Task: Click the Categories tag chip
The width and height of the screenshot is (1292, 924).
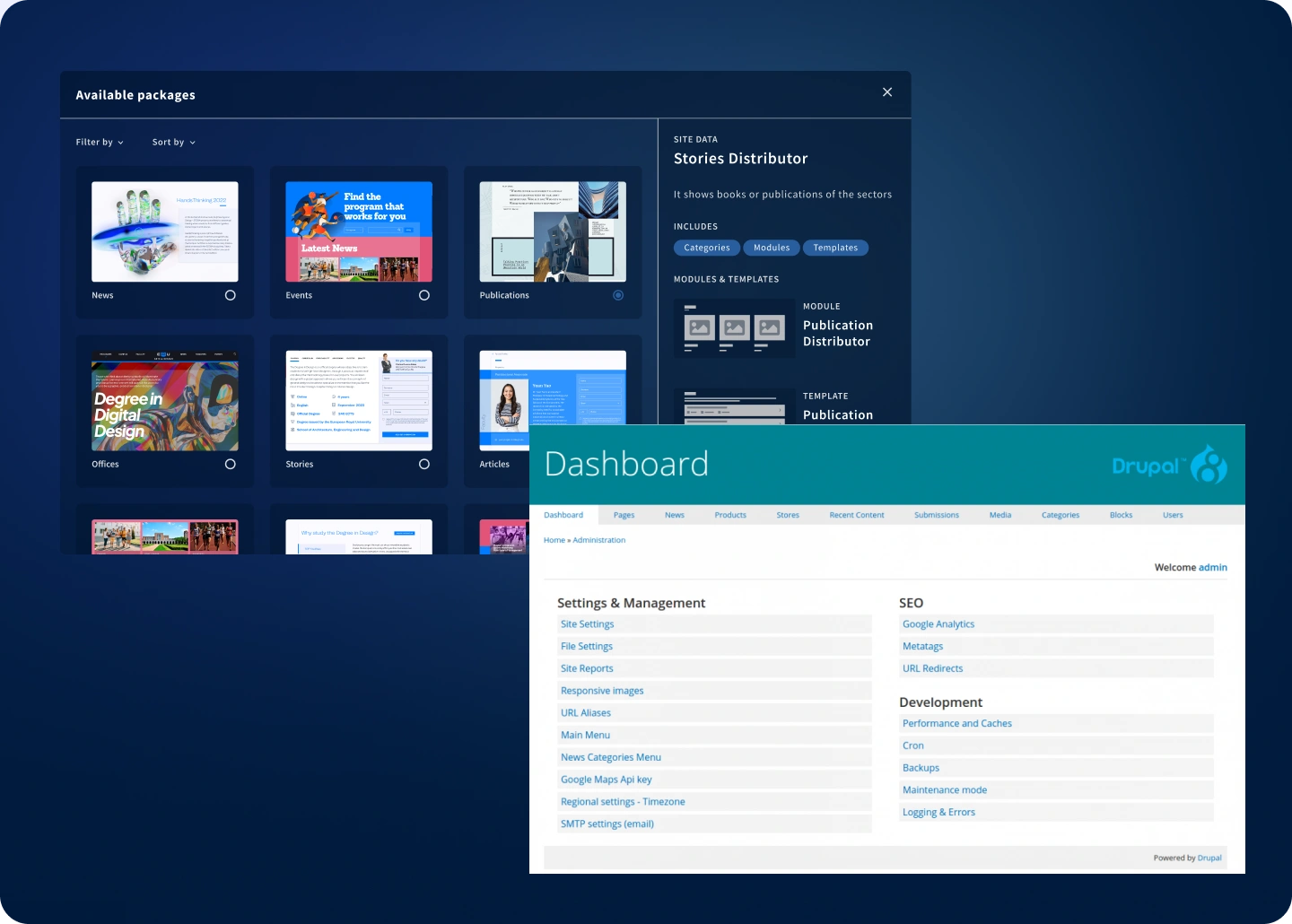Action: pyautogui.click(x=706, y=248)
